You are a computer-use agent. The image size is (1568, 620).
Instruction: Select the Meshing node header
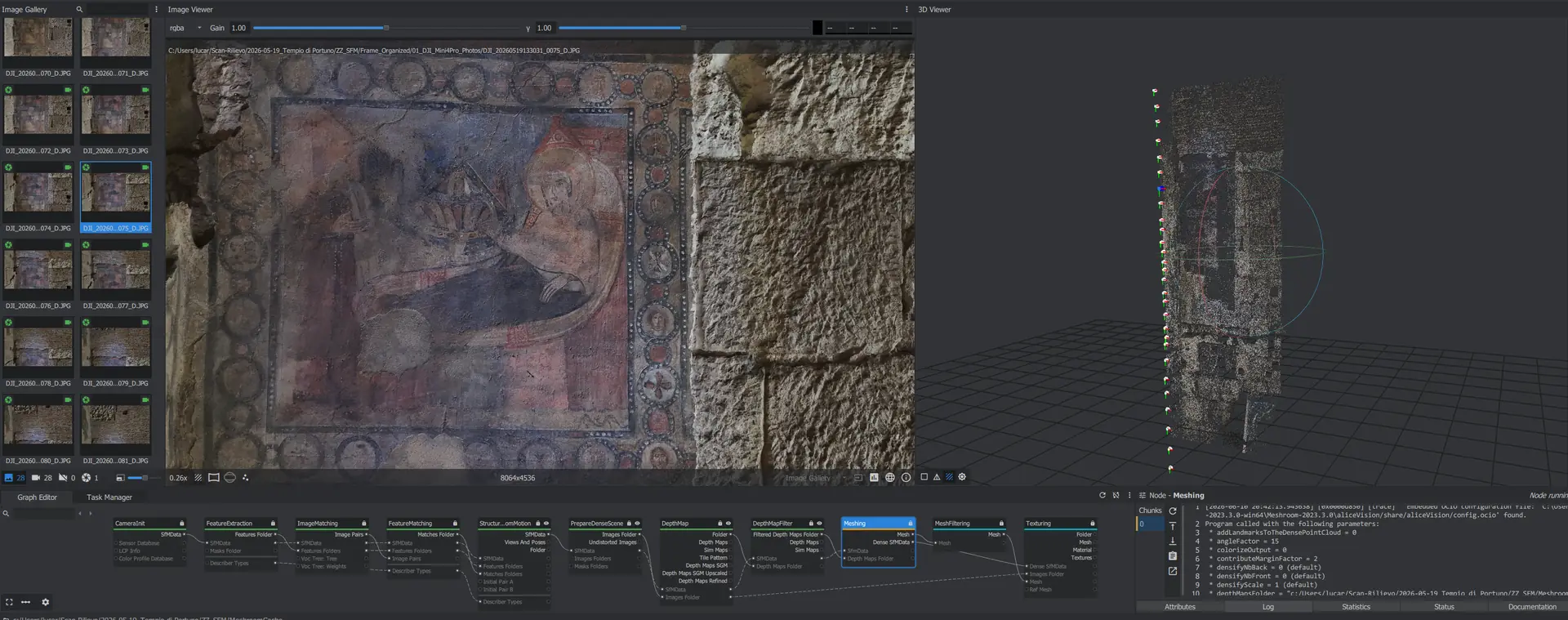[878, 524]
